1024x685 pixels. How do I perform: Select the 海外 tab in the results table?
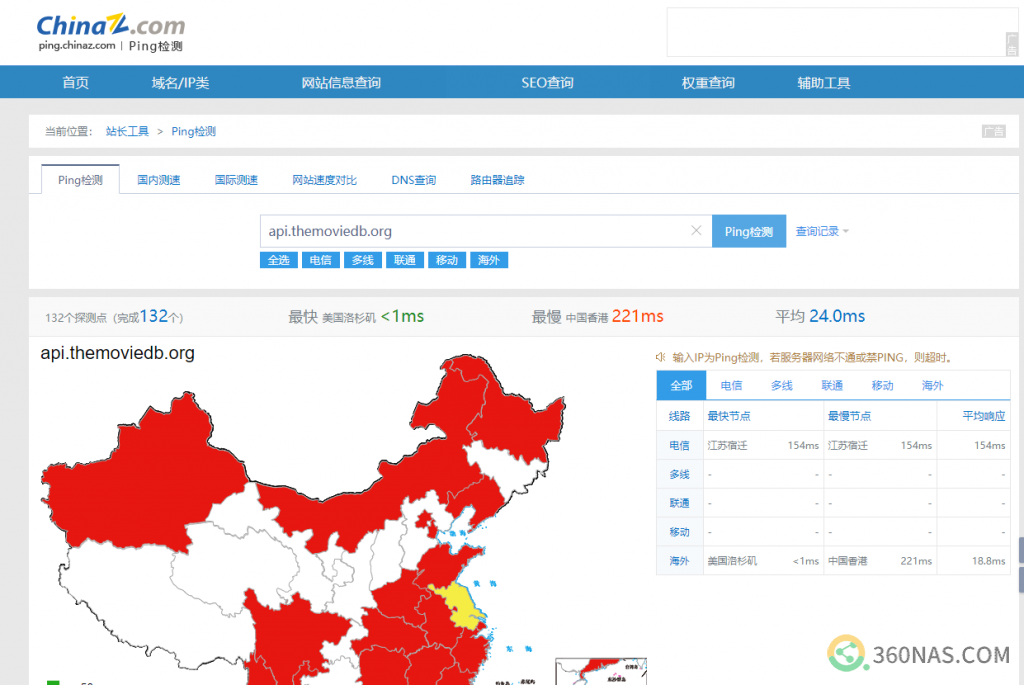(x=932, y=385)
